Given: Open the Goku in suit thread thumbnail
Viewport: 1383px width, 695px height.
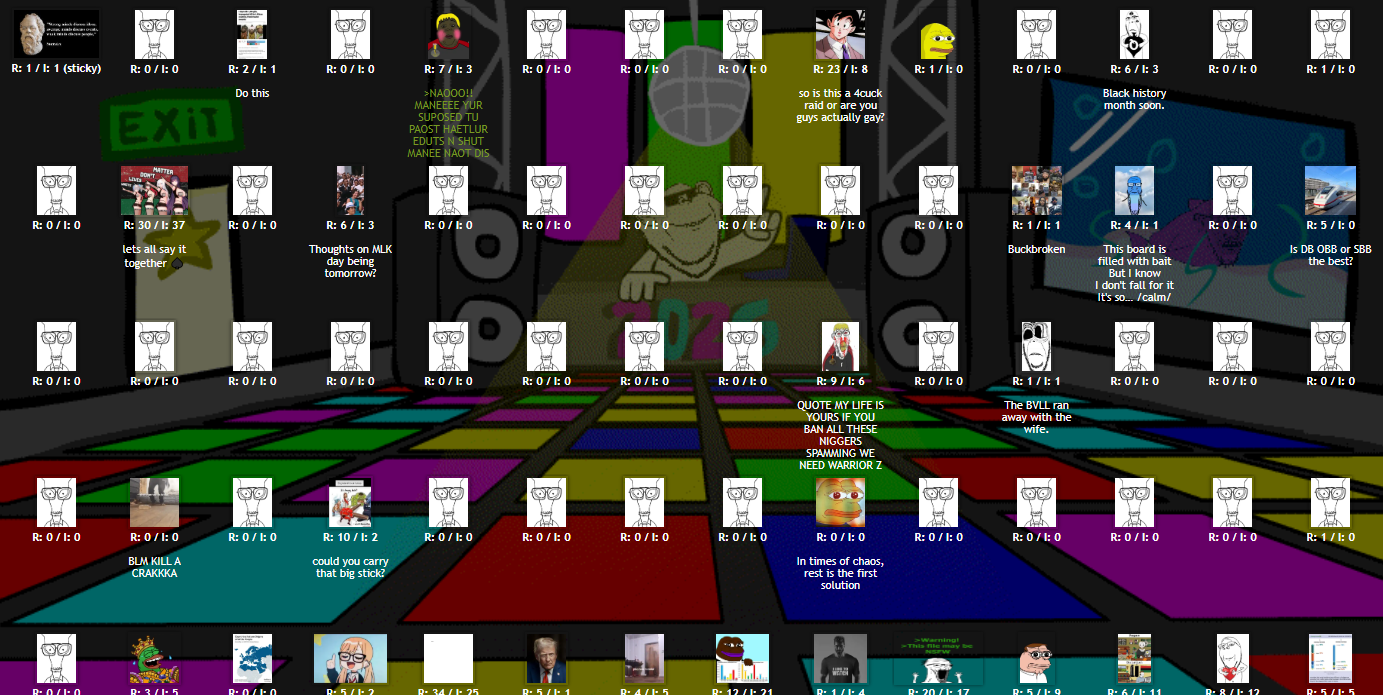Looking at the screenshot, I should pos(840,35).
